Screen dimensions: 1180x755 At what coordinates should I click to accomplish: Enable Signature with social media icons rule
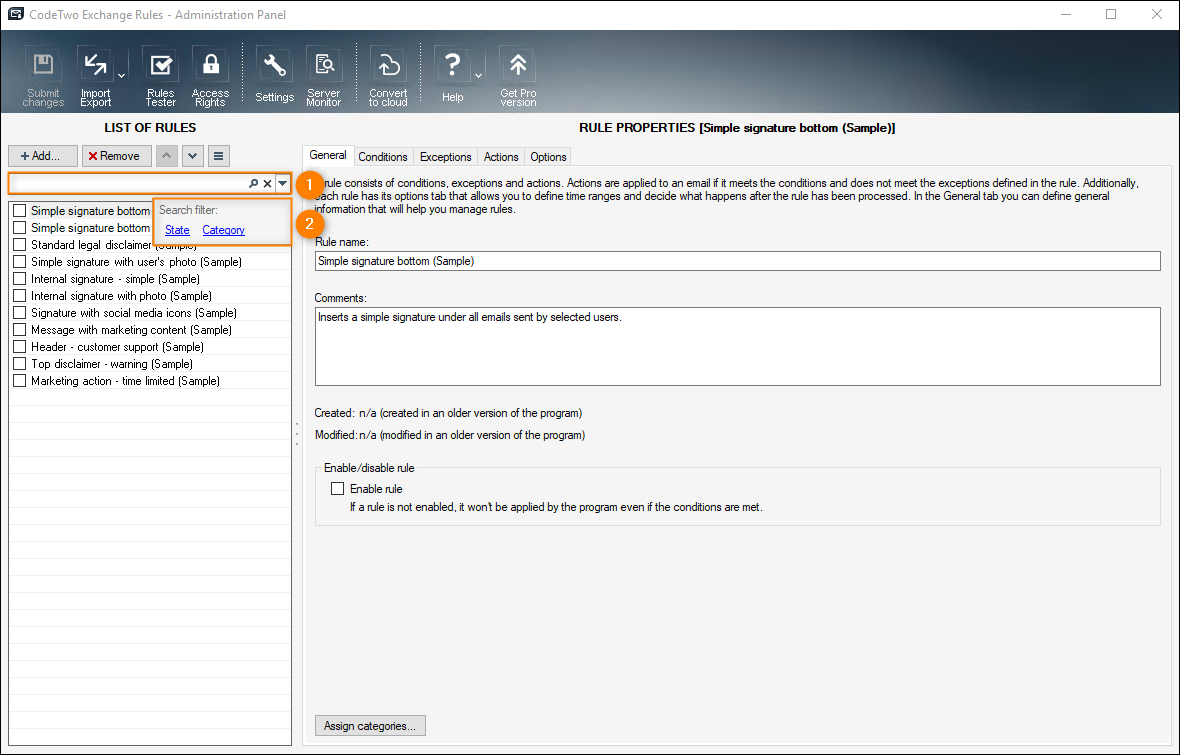[x=20, y=312]
